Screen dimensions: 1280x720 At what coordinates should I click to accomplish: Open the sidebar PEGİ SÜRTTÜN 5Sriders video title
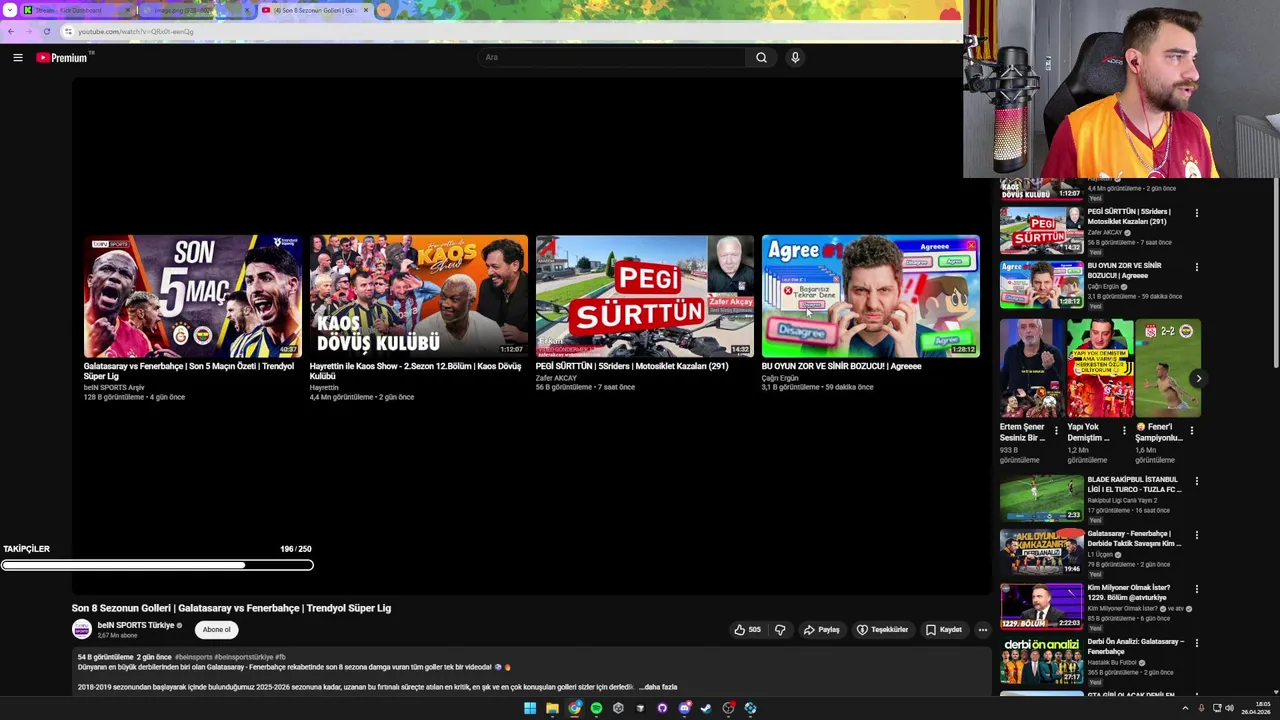click(1129, 216)
